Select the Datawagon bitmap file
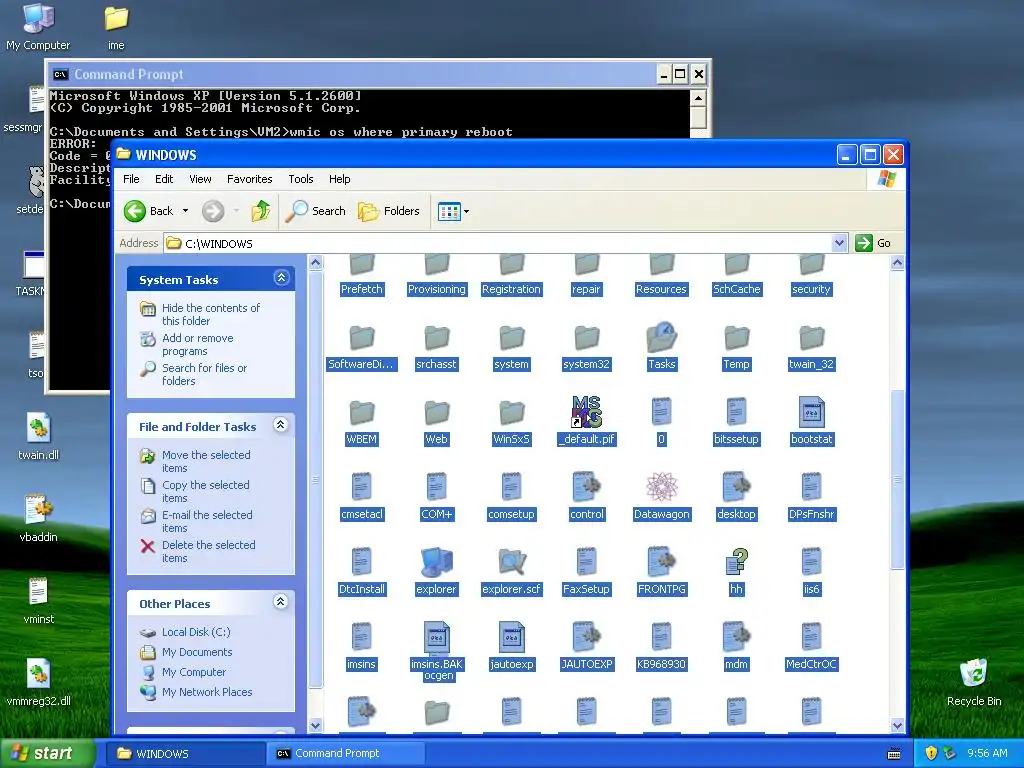The width and height of the screenshot is (1024, 768). pyautogui.click(x=662, y=487)
